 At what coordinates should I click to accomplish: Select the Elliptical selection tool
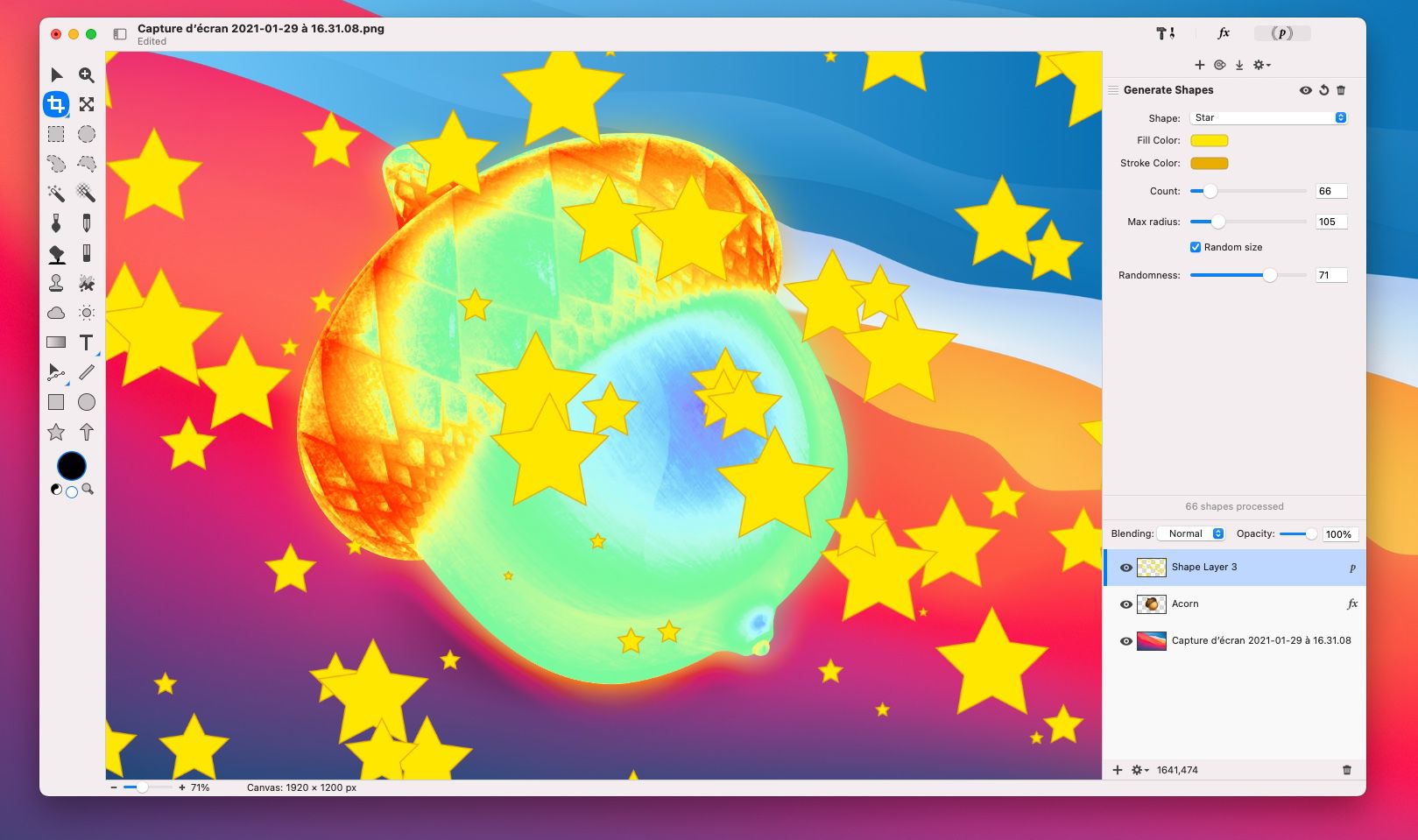(x=86, y=134)
